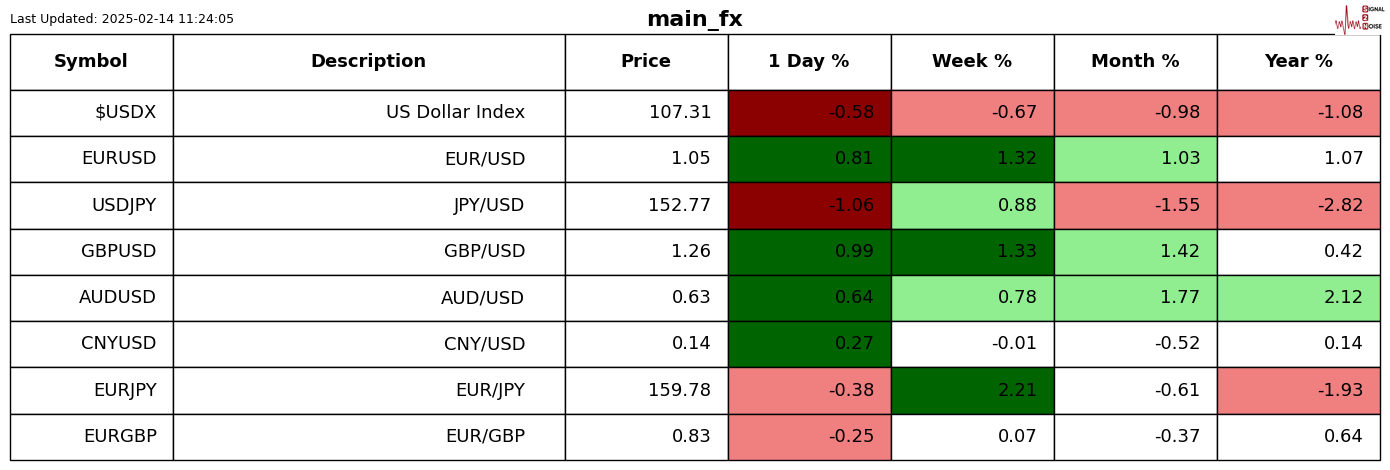
Task: Click the Price column header
Action: (x=646, y=62)
